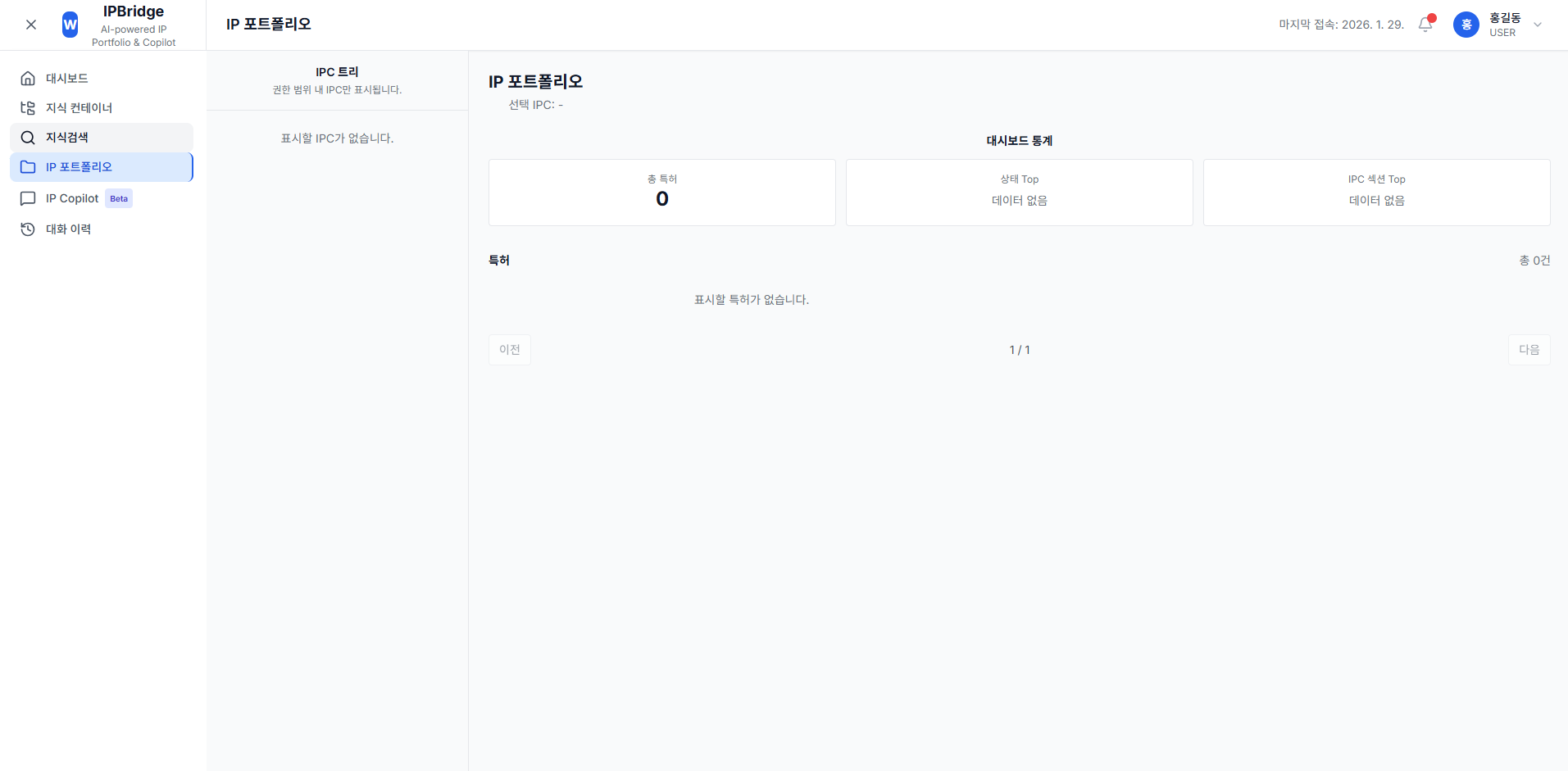1568x771 pixels.
Task: Select 지식검색 in the navigation
Action: pos(67,138)
